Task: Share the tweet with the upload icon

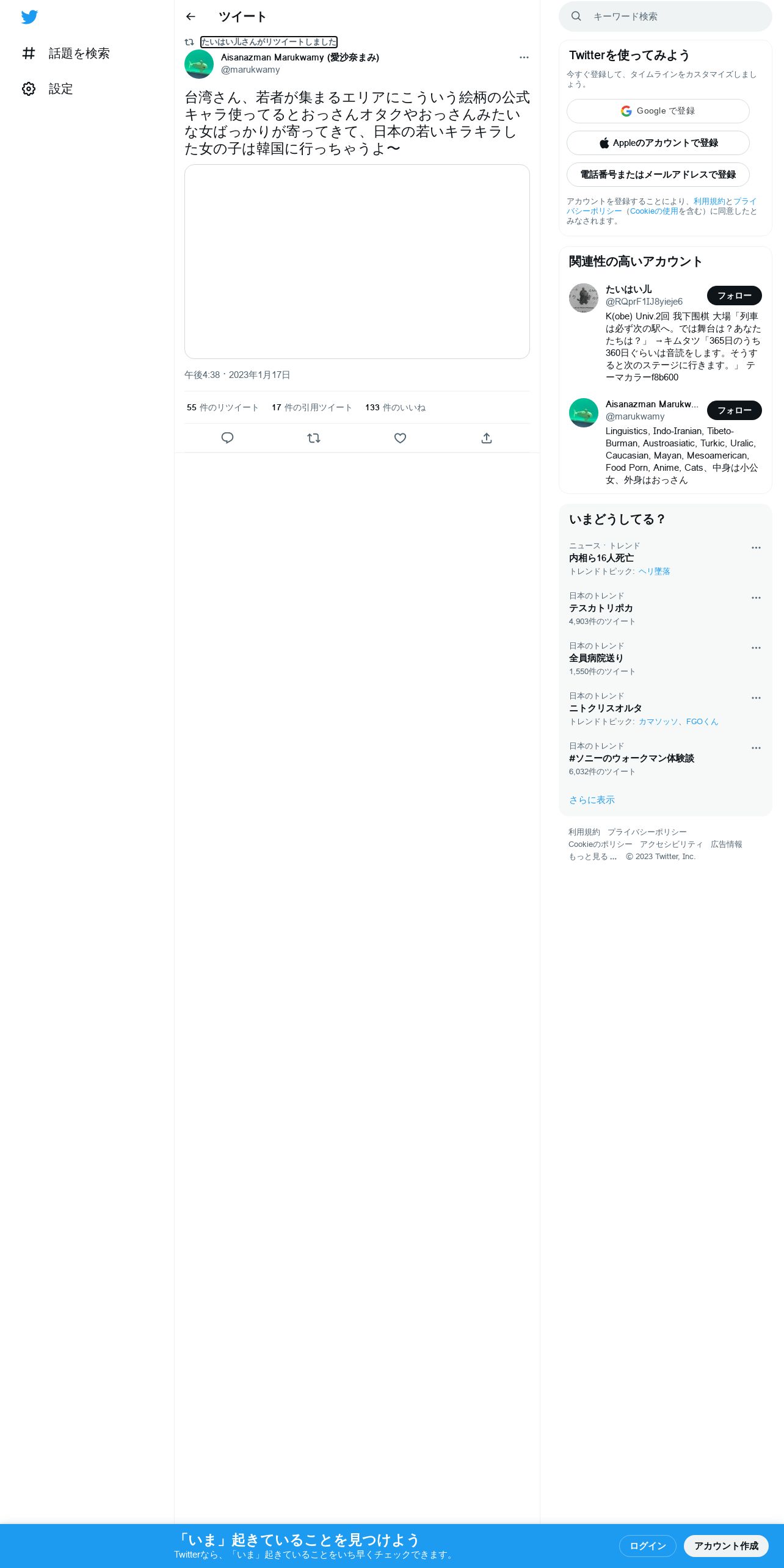Action: pos(487,438)
